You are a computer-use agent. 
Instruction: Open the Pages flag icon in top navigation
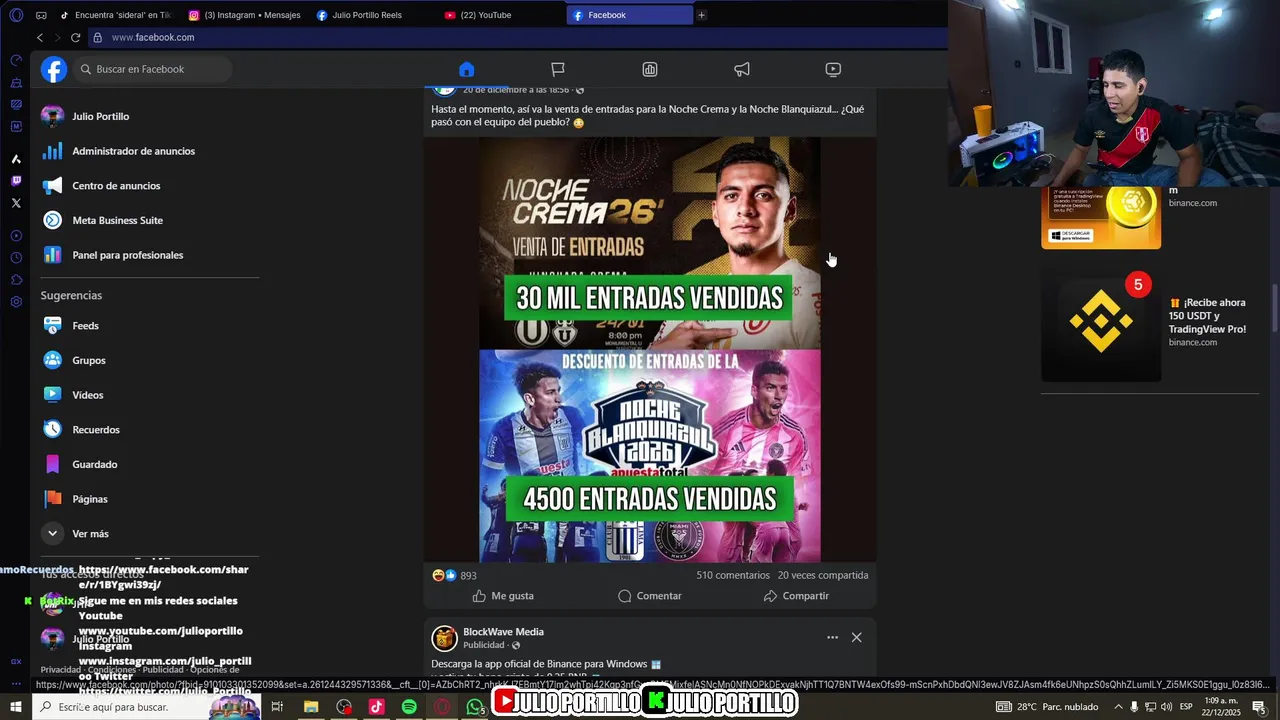click(x=558, y=69)
